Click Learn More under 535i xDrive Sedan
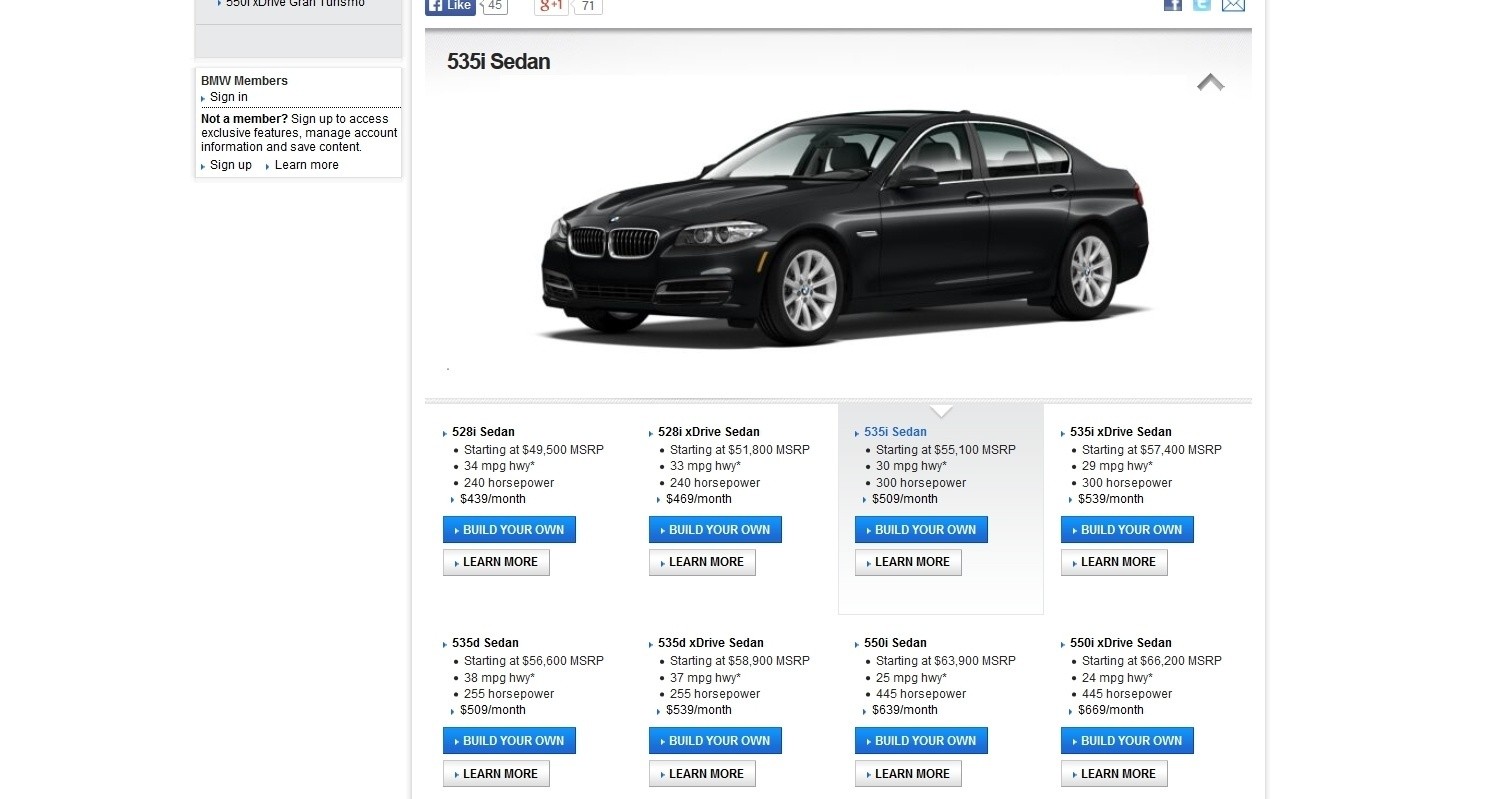Image resolution: width=1507 pixels, height=799 pixels. [x=1114, y=562]
